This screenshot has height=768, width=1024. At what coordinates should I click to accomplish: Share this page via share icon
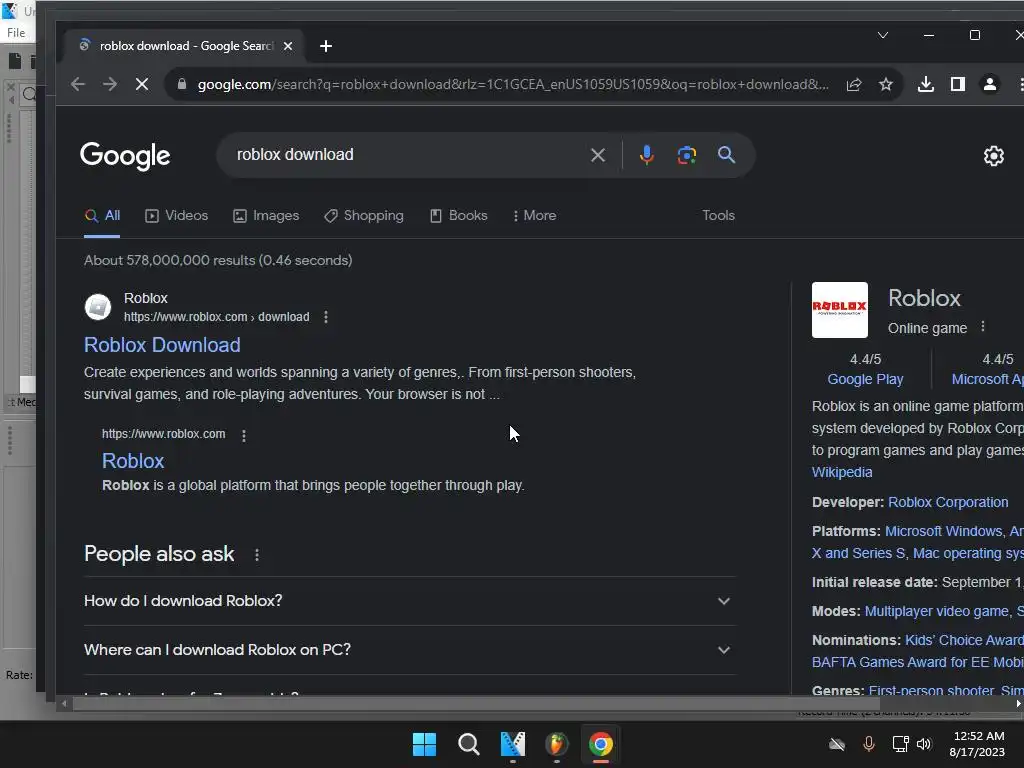[x=854, y=84]
